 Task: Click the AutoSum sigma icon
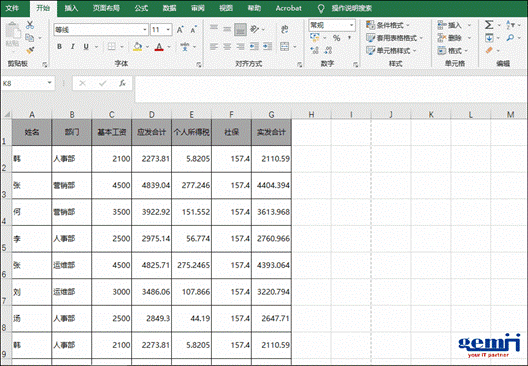489,25
